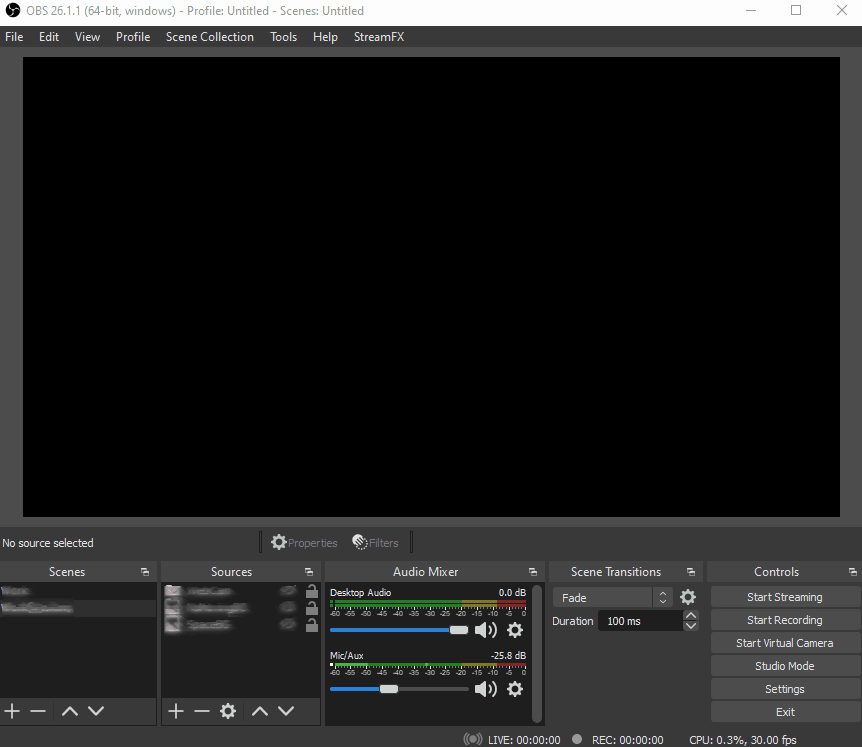This screenshot has height=747, width=862.
Task: Select the top scene in the Scenes list
Action: coord(78,591)
